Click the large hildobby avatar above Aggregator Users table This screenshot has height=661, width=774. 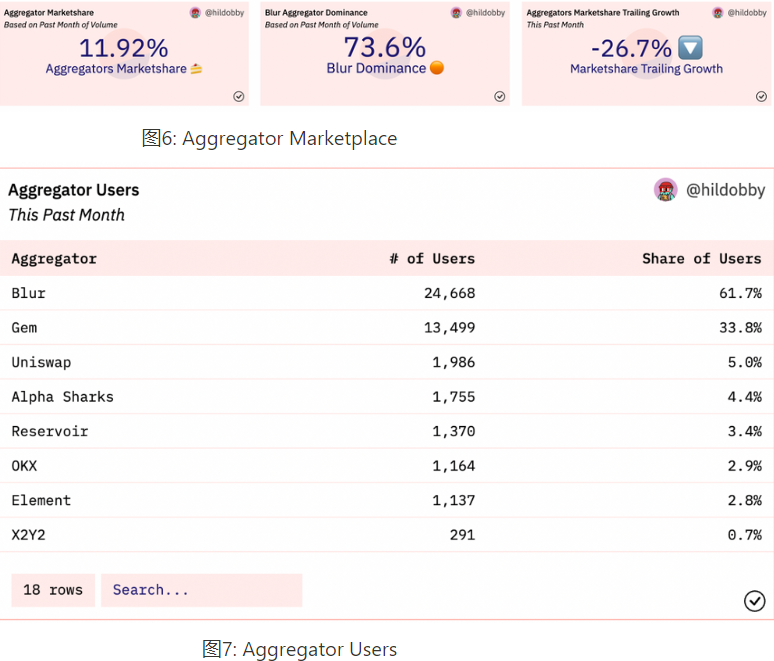pyautogui.click(x=665, y=190)
